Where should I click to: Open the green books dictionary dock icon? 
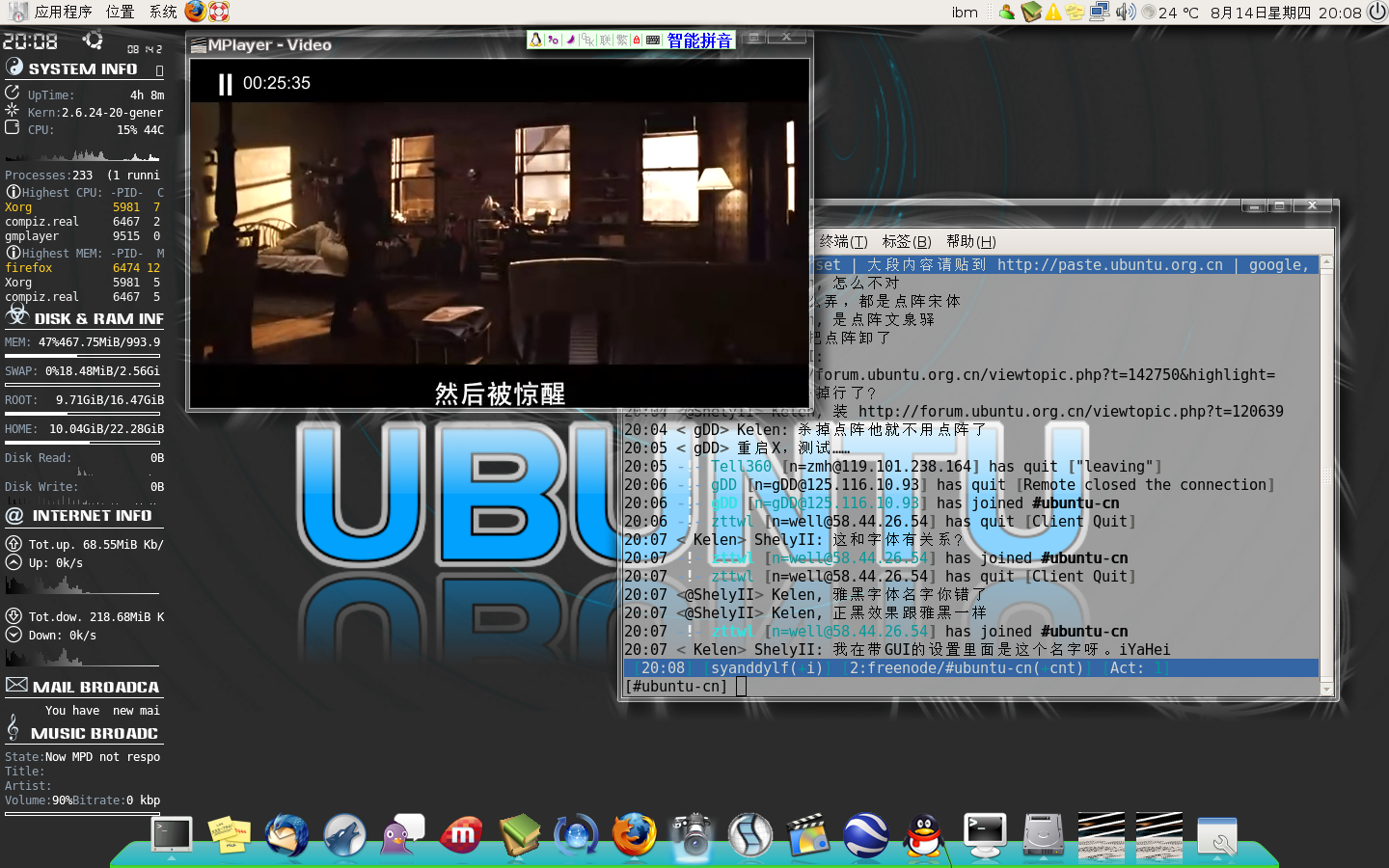click(x=519, y=835)
